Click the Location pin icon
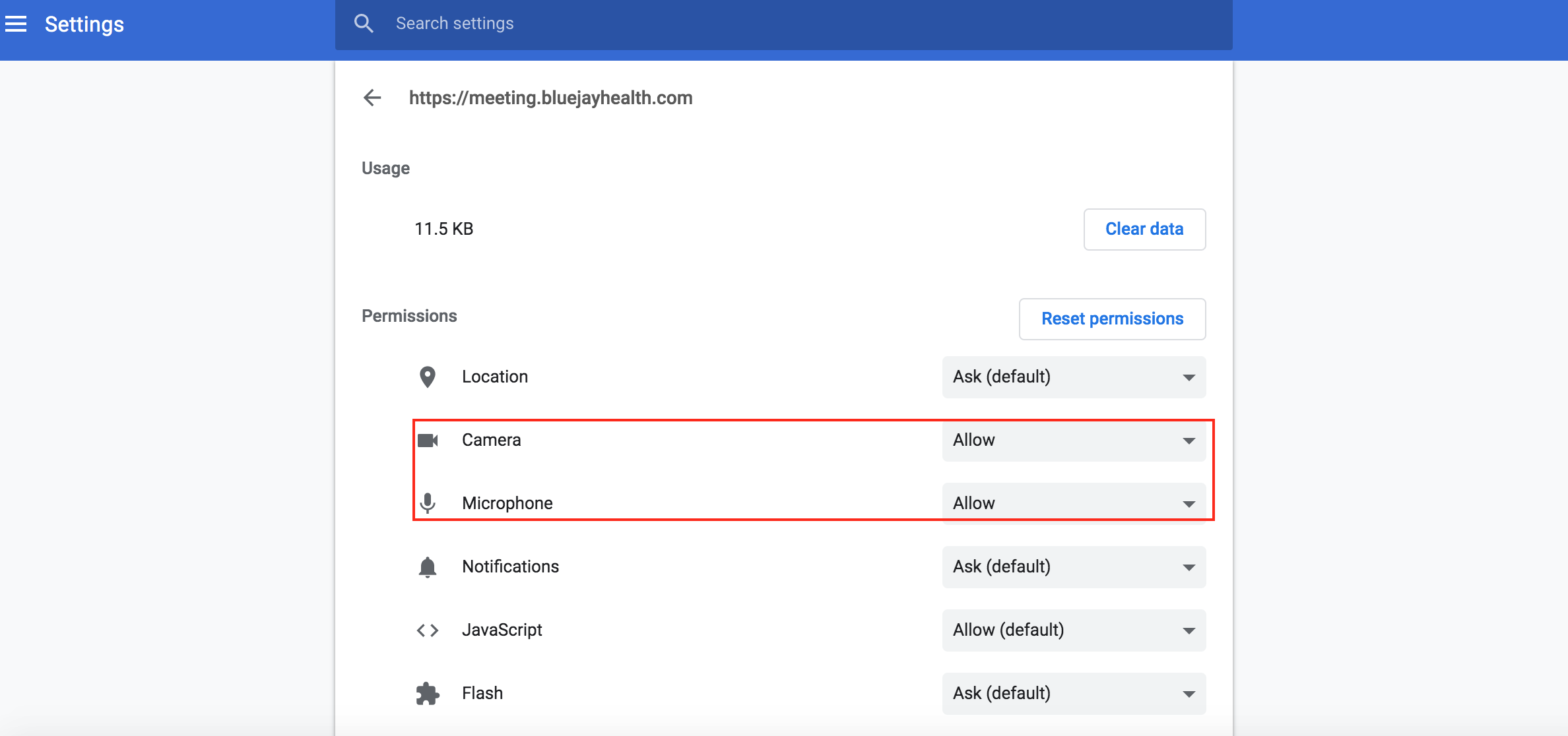 (428, 377)
